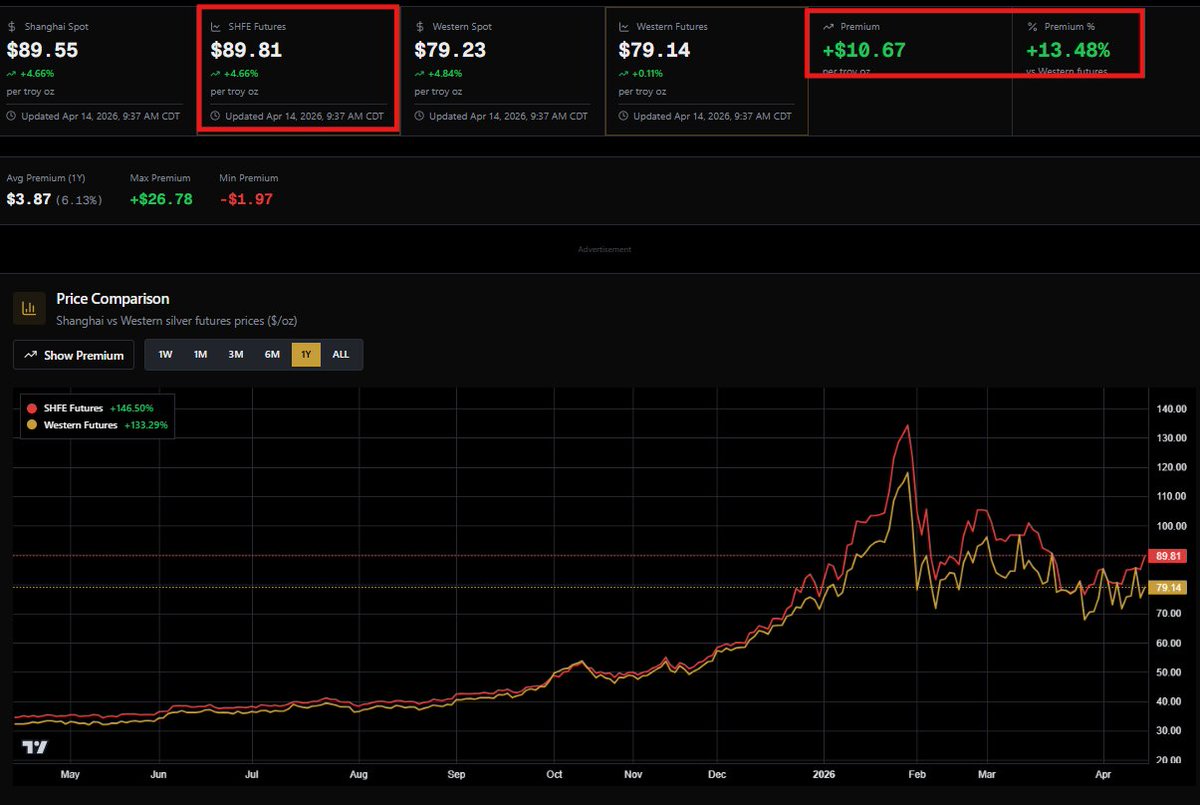This screenshot has height=805, width=1200.
Task: Click the SHFE Futures chart icon
Action: click(217, 27)
